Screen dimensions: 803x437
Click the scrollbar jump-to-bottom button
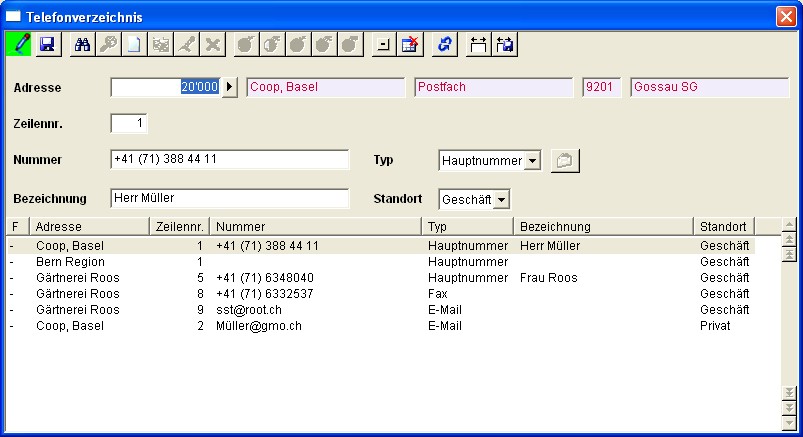[x=789, y=393]
